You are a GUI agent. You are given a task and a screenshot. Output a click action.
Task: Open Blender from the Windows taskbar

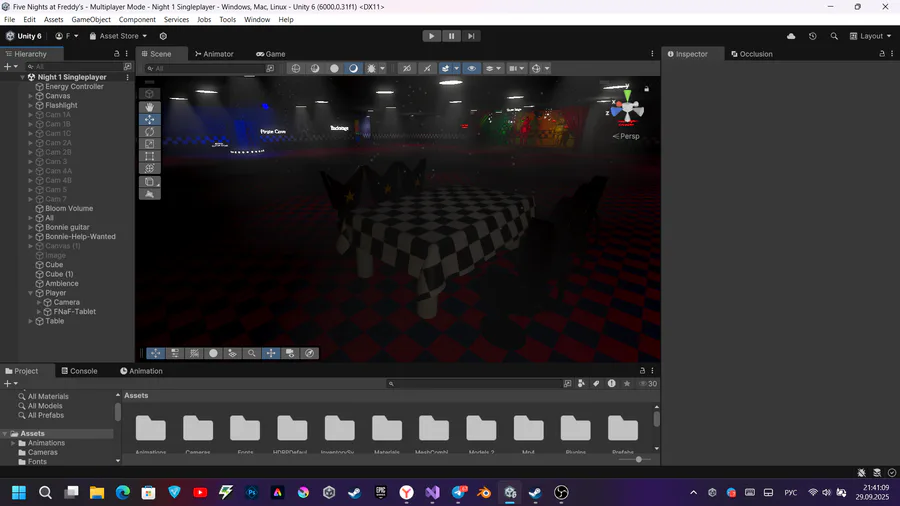(484, 492)
